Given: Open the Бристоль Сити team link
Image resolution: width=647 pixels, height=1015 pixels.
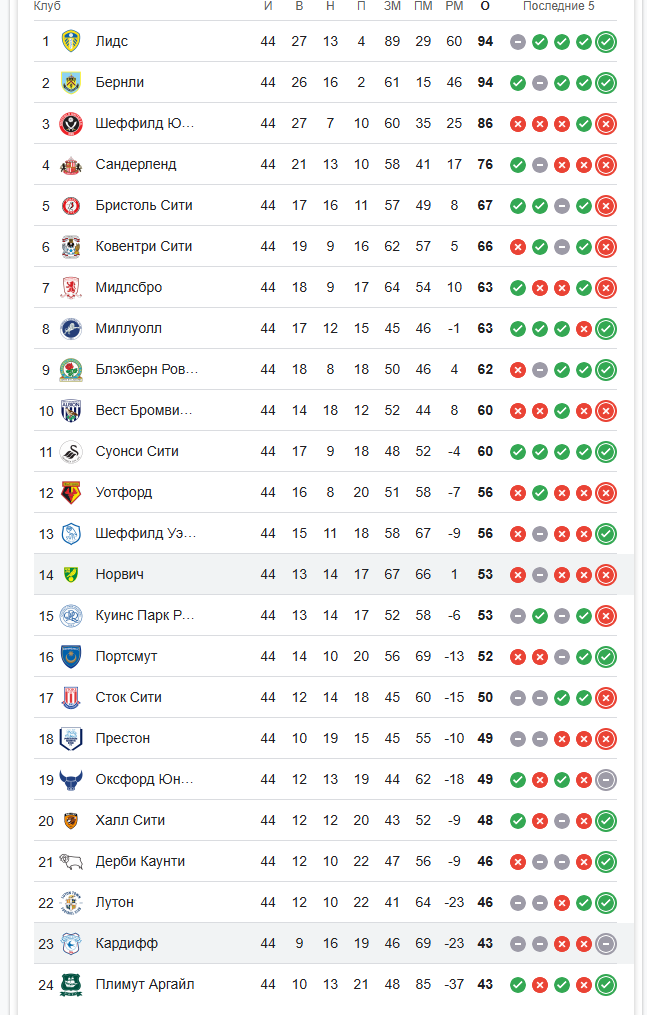Looking at the screenshot, I should (x=144, y=205).
